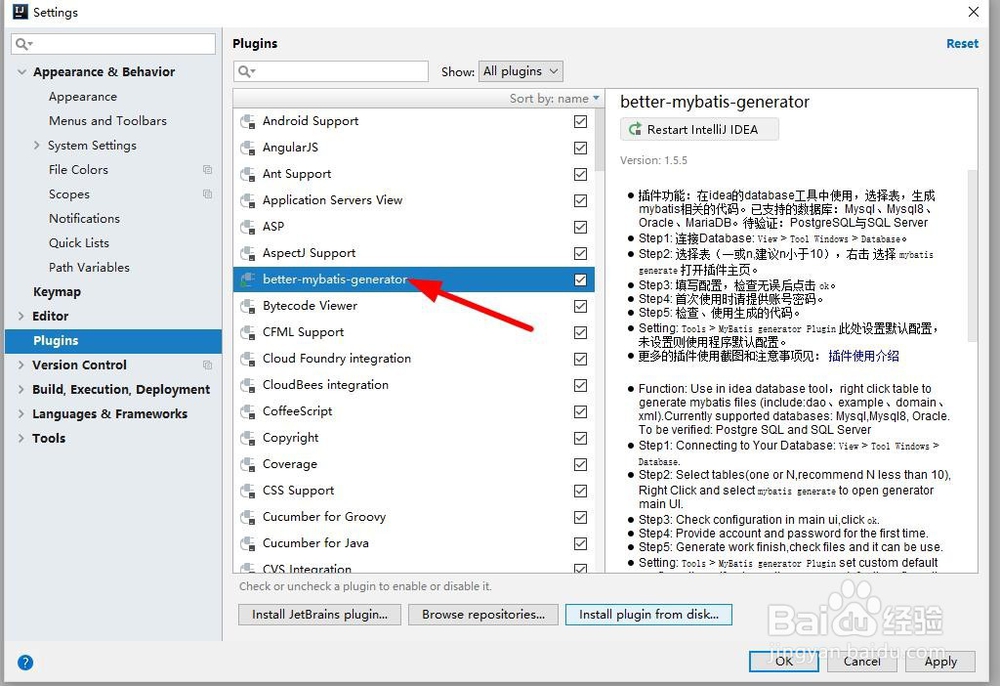The height and width of the screenshot is (686, 1000).
Task: Toggle better-mybatis-generator enabled checkbox
Action: point(580,280)
